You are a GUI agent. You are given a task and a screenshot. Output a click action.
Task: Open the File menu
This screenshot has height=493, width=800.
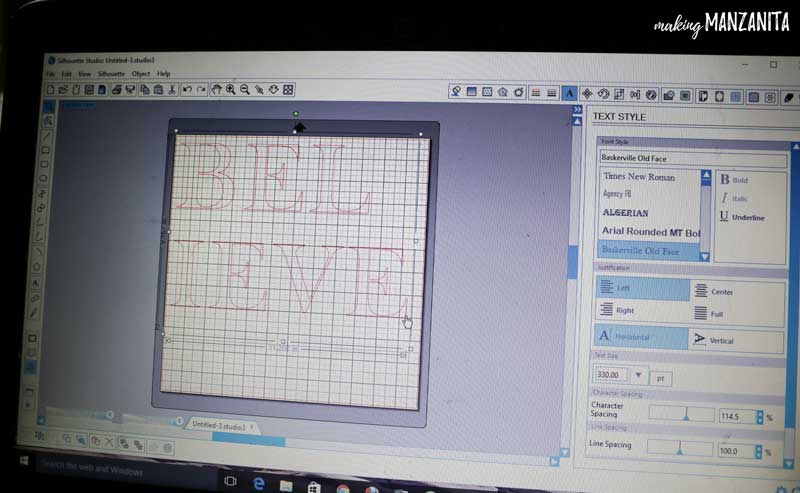coord(50,74)
